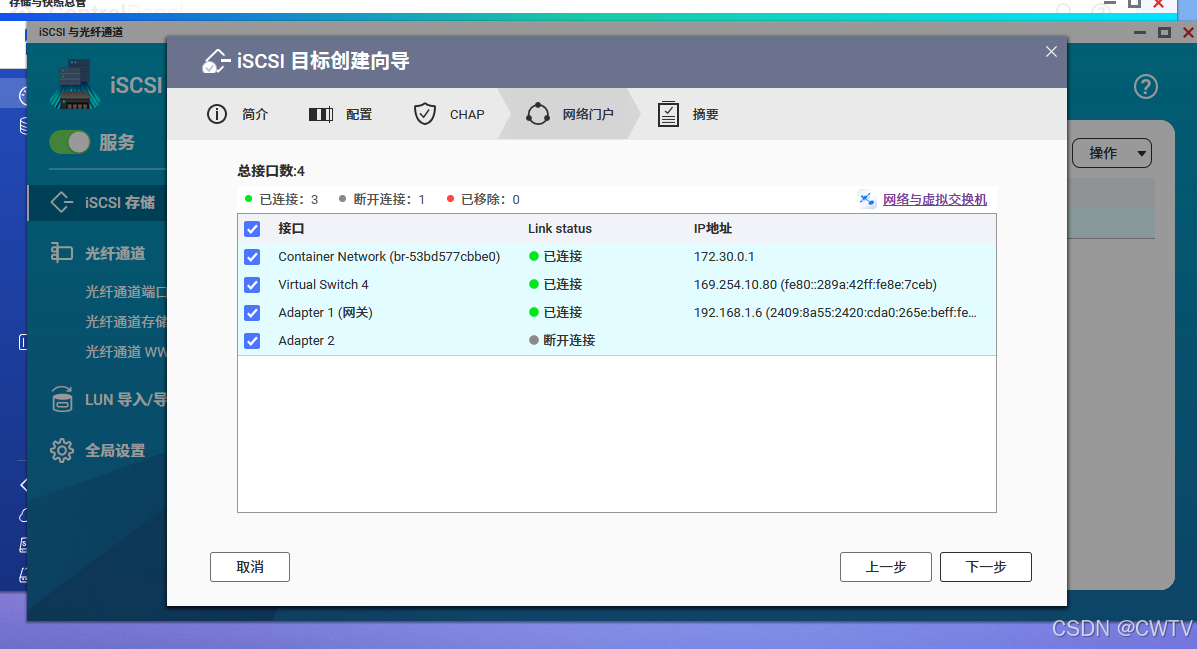Click the 配置 step icon
This screenshot has width=1197, height=649.
point(321,115)
